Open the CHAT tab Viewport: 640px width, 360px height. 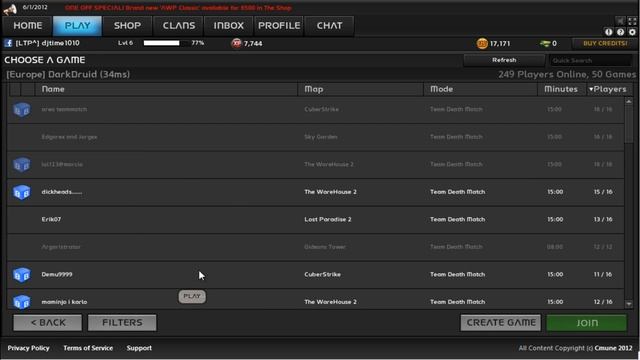click(x=329, y=26)
